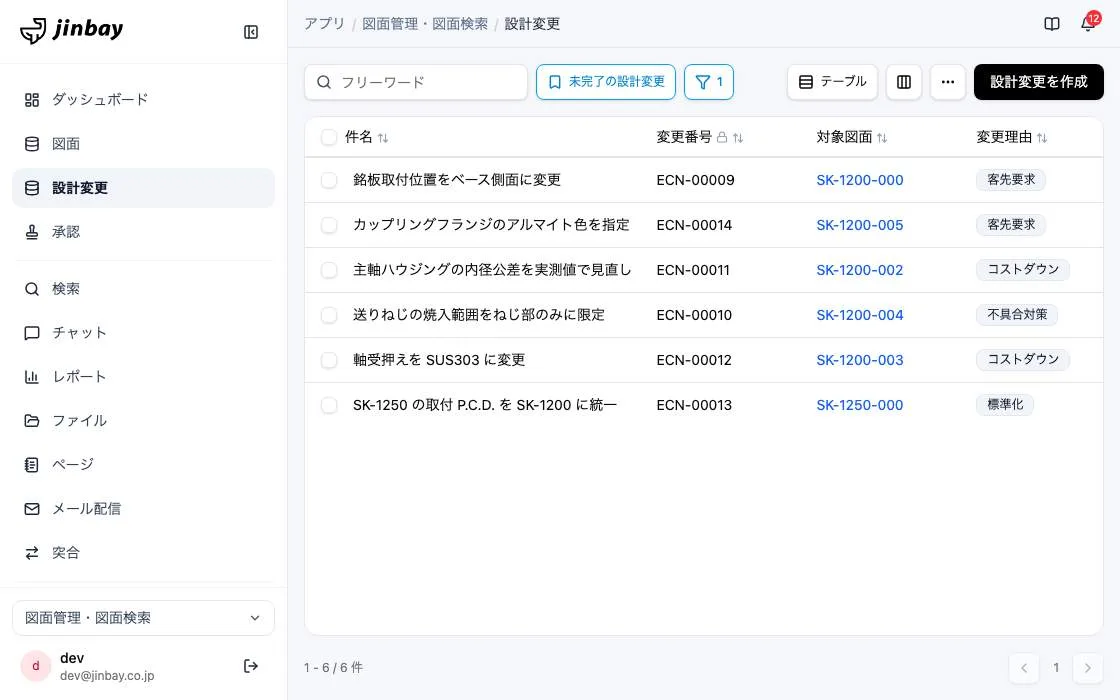Viewport: 1120px width, 700px height.
Task: Open drawing link SK-1200-002
Action: coord(859,270)
